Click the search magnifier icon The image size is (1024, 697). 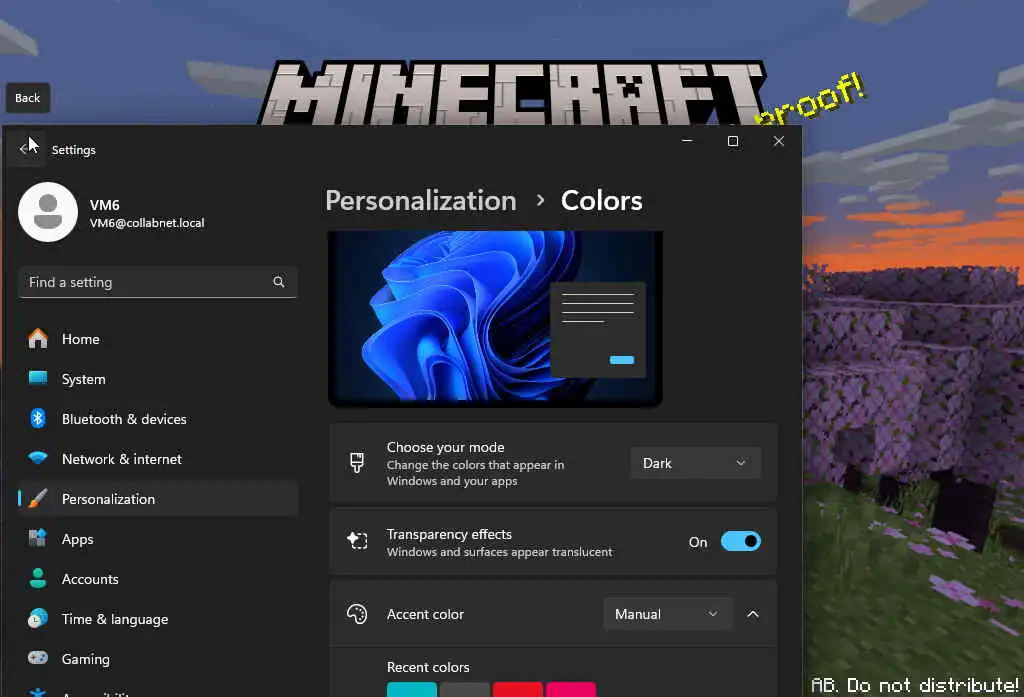pos(279,282)
